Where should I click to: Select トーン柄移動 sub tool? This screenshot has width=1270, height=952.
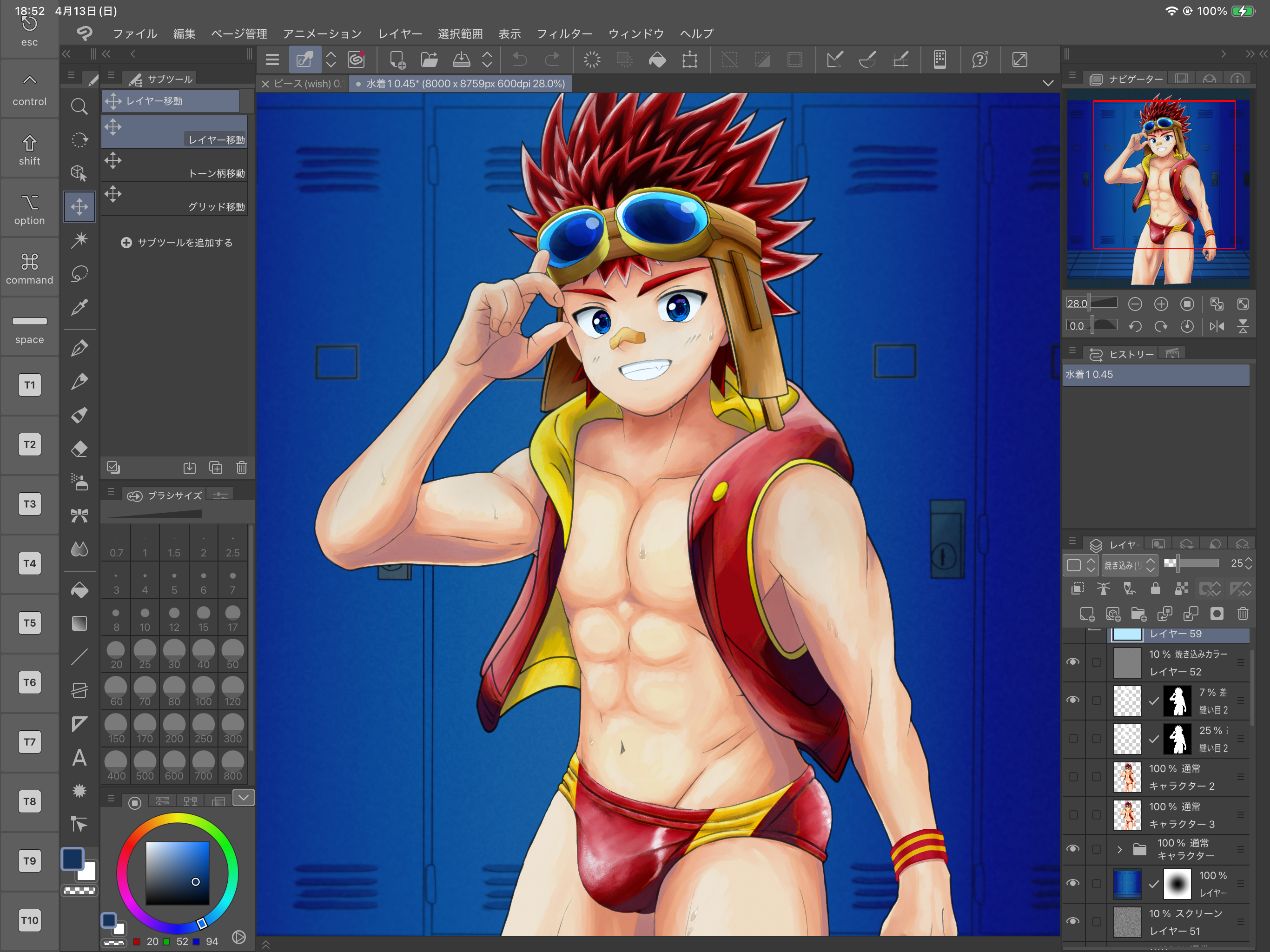[x=174, y=166]
